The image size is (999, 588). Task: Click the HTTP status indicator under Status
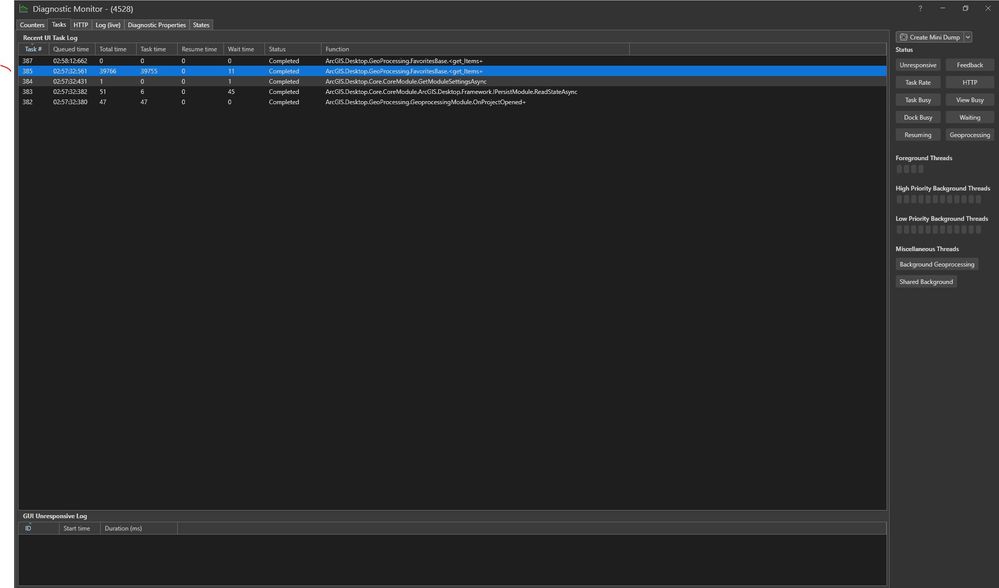pos(970,82)
